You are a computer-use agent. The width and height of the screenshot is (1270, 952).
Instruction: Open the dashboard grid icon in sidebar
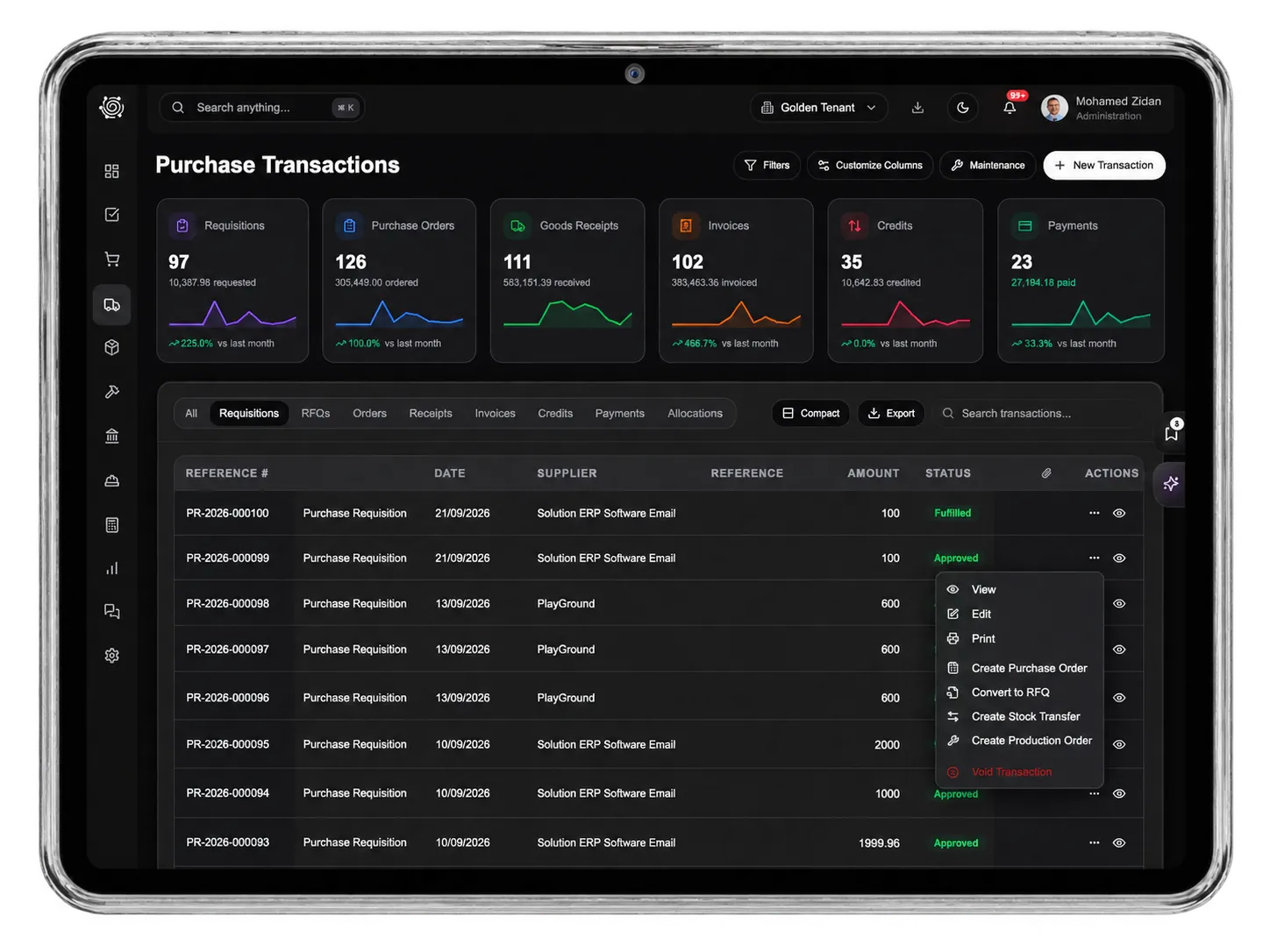coord(111,171)
